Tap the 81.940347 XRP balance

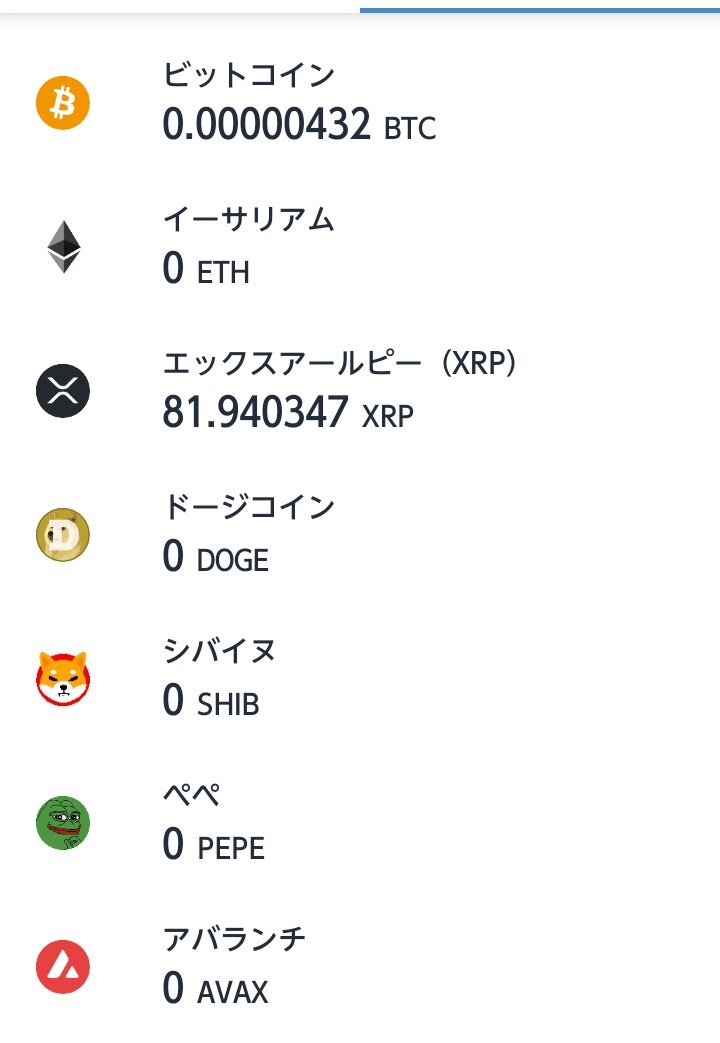tap(288, 412)
